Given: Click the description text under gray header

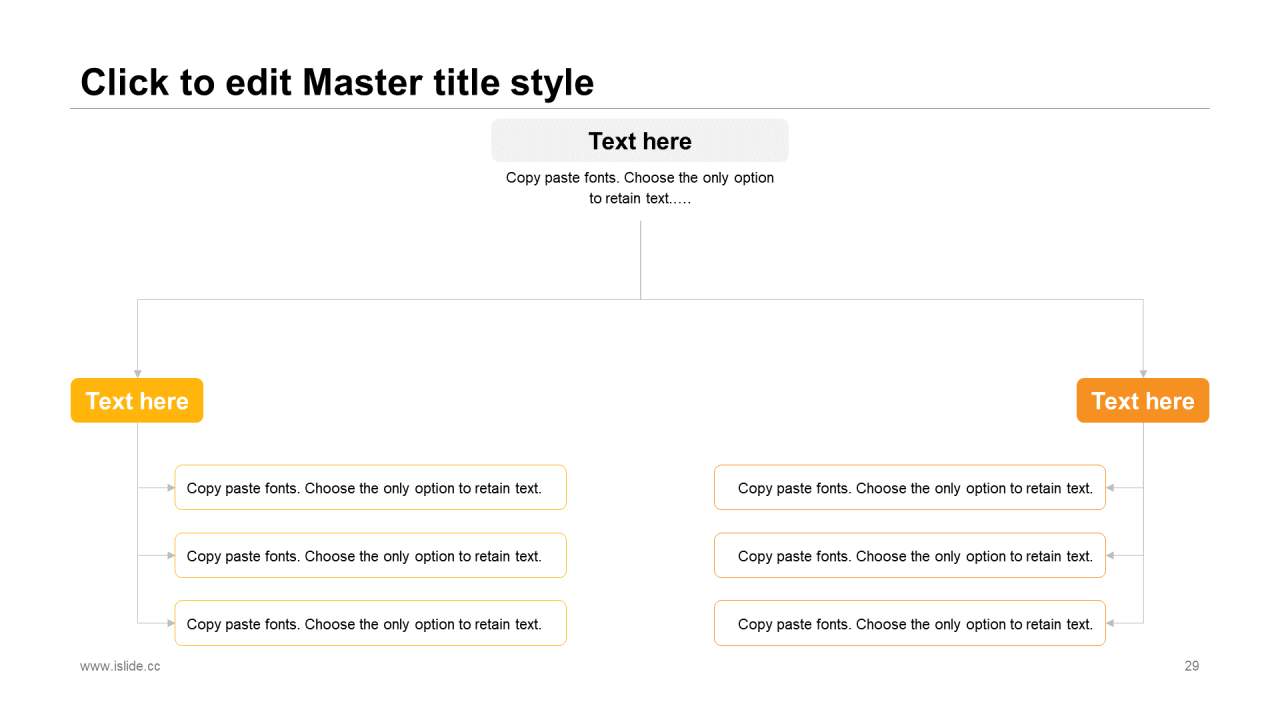Looking at the screenshot, I should pyautogui.click(x=640, y=188).
